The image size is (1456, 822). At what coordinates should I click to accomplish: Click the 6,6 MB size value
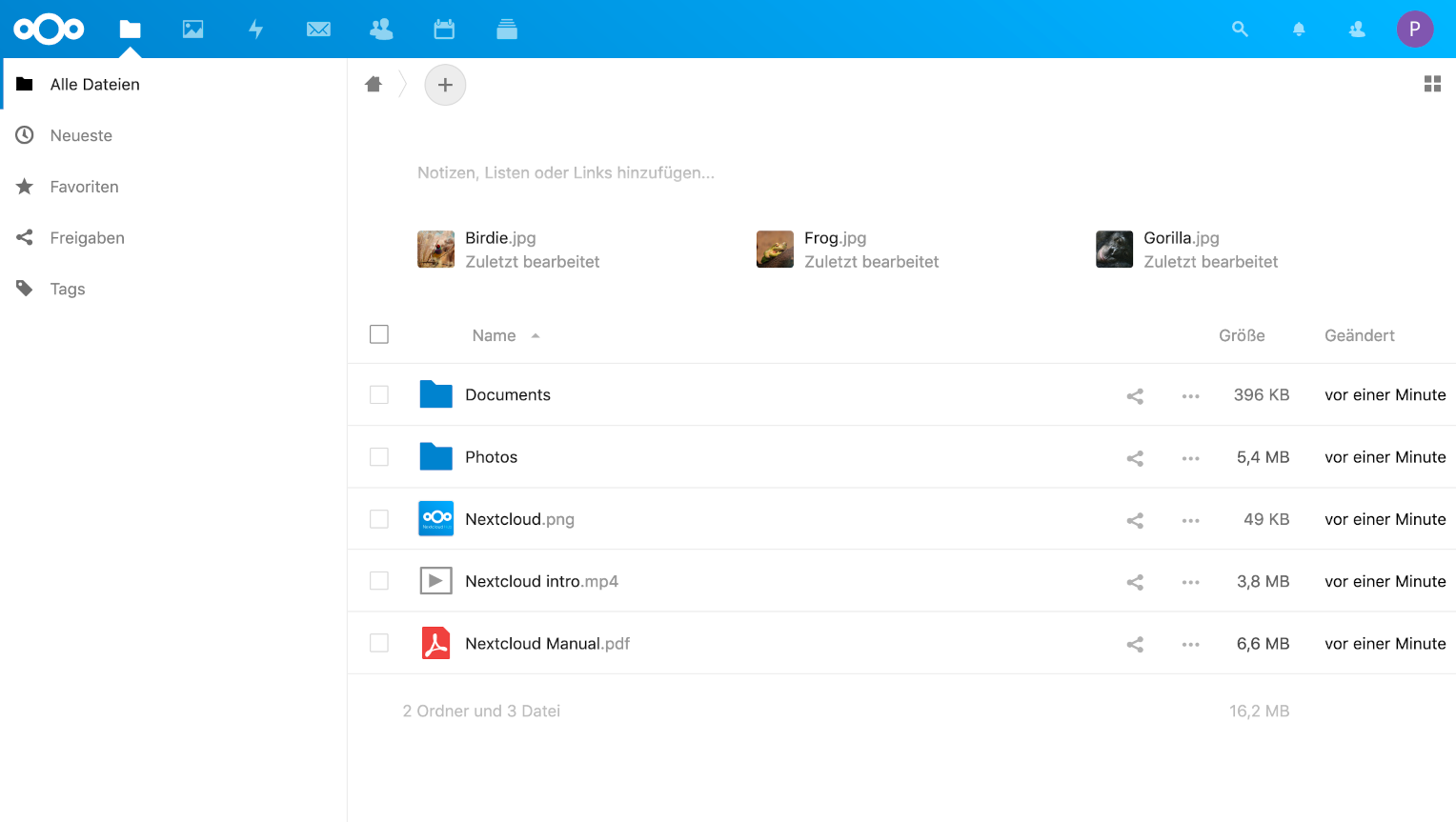pyautogui.click(x=1263, y=644)
